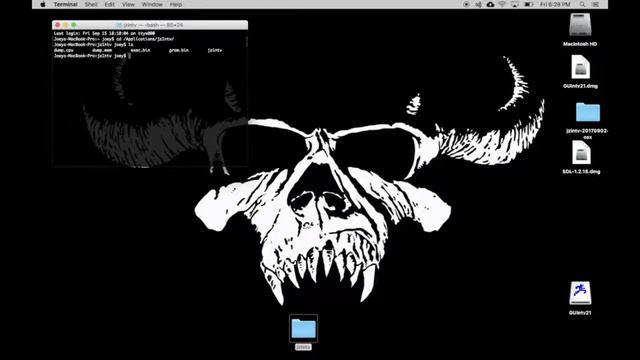Click jzintv in the Terminal listing
The width and height of the screenshot is (640, 360).
click(x=215, y=50)
